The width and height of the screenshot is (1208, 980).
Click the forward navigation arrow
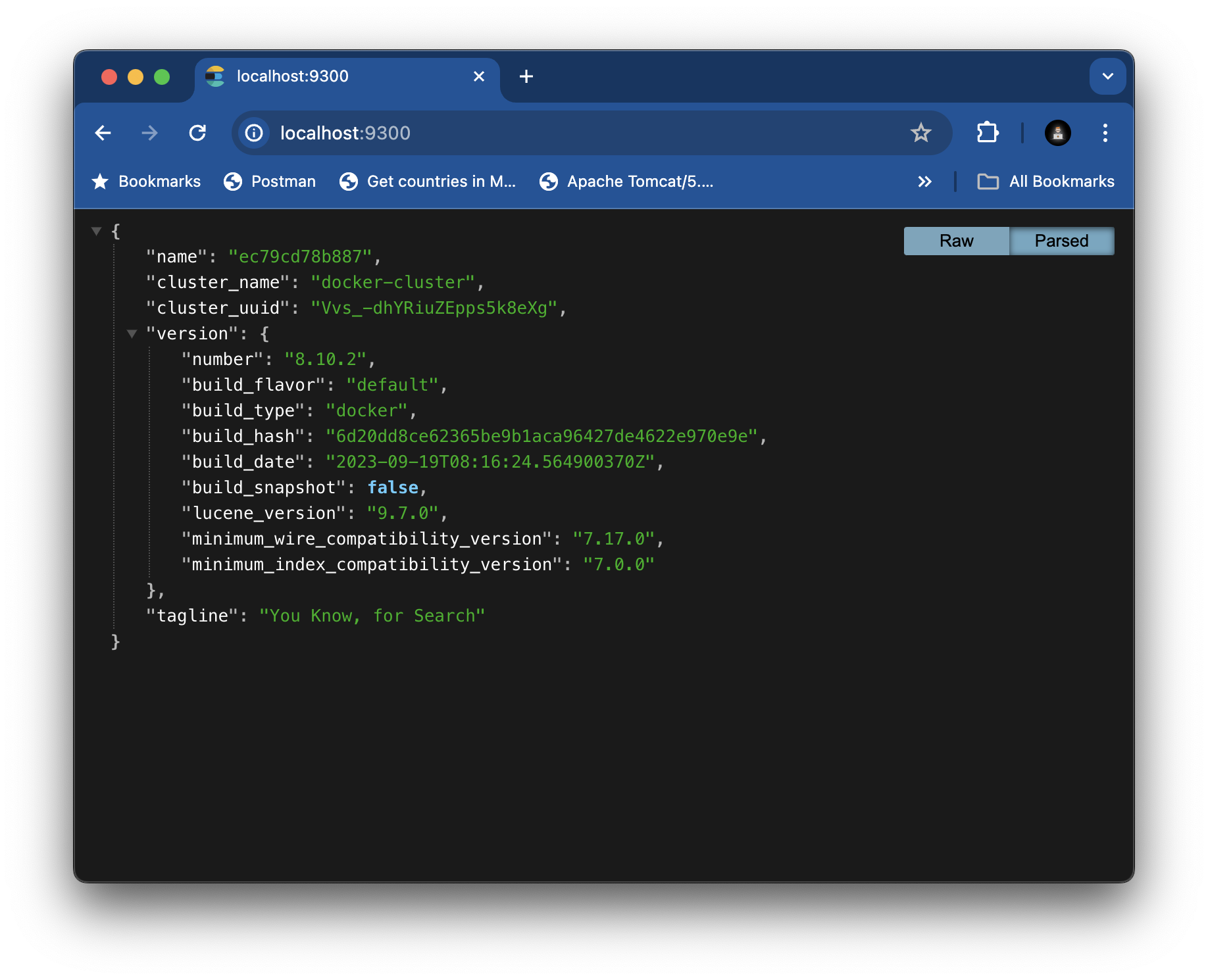click(x=150, y=133)
